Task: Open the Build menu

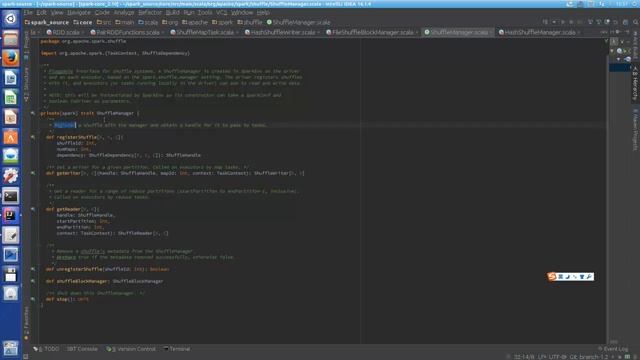Action: point(173,13)
